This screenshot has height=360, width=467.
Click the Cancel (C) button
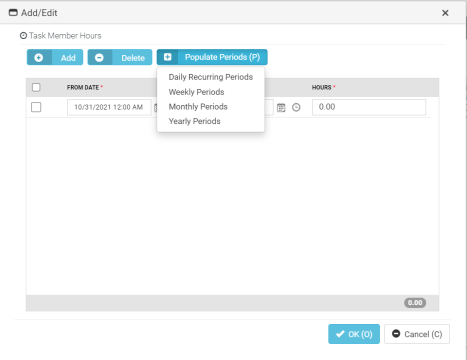point(417,334)
